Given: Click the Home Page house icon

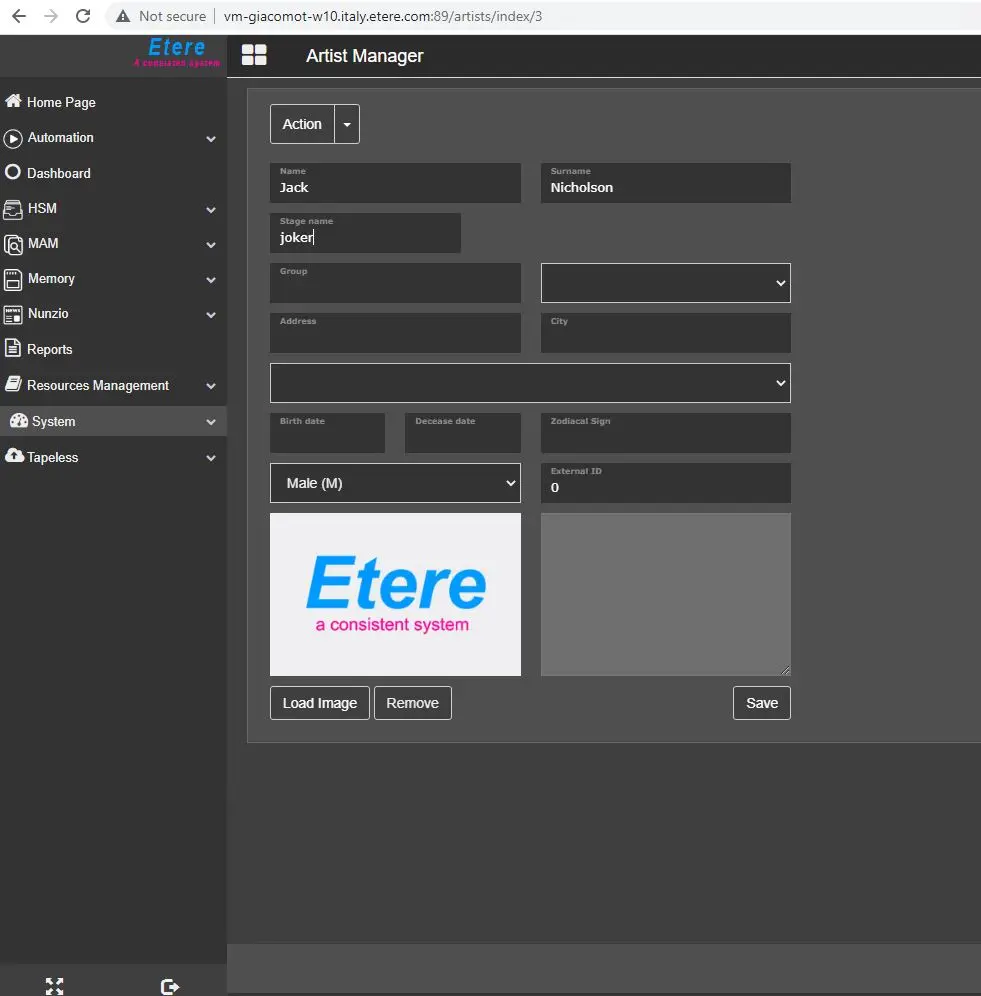Looking at the screenshot, I should (x=13, y=102).
